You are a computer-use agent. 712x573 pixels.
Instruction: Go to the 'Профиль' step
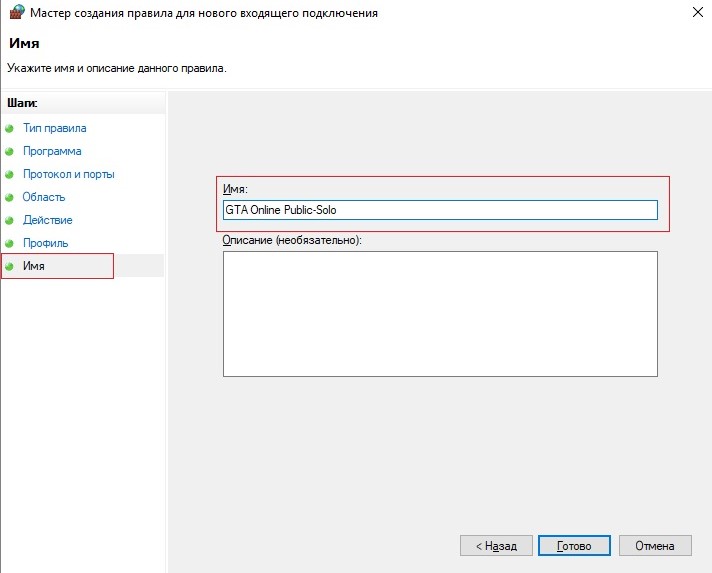[x=45, y=243]
